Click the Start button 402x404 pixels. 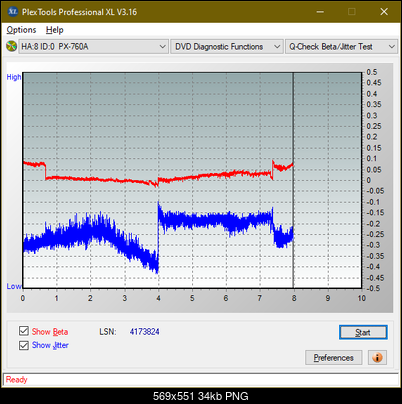(x=363, y=332)
